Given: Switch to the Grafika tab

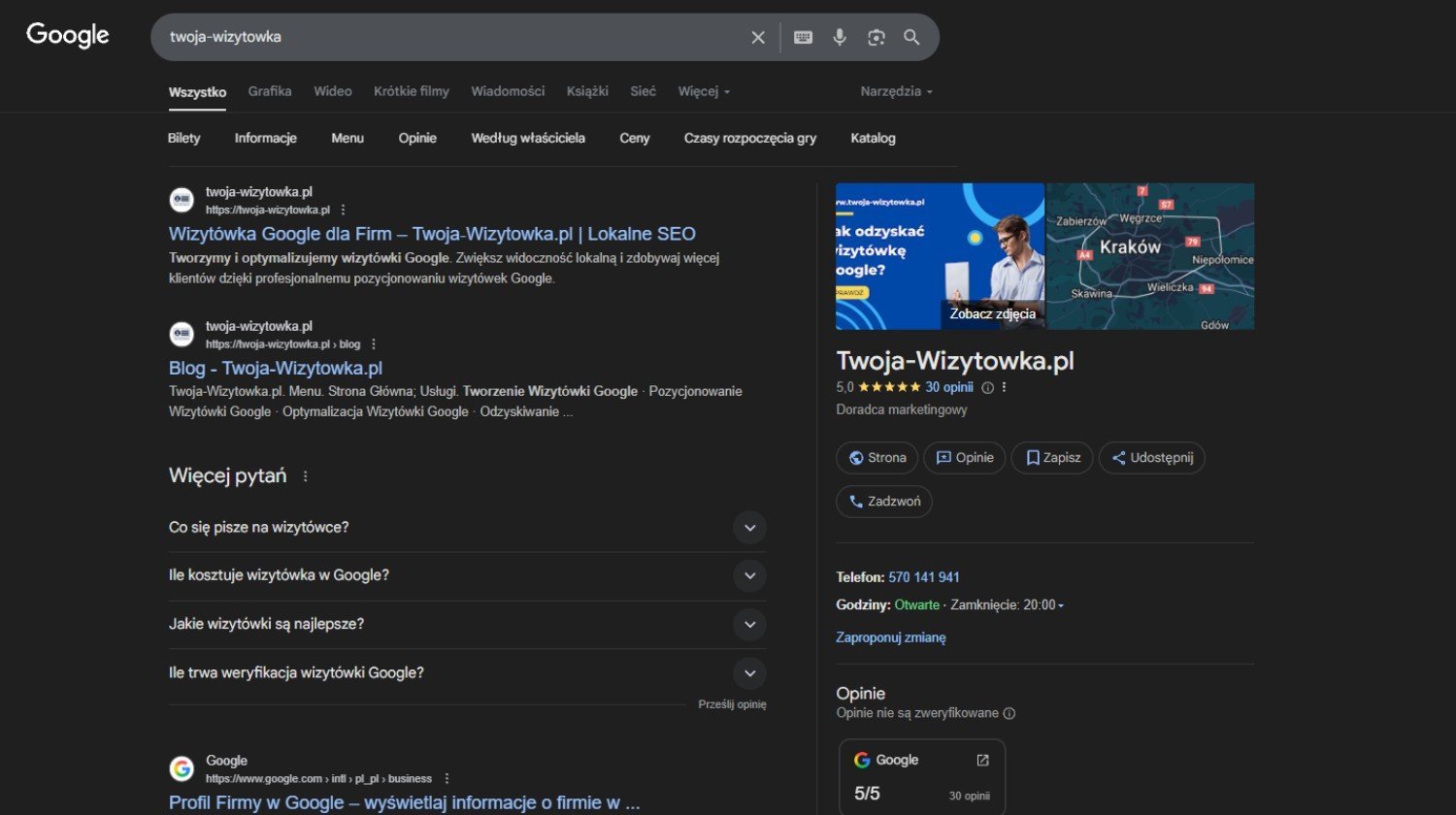Looking at the screenshot, I should tap(270, 91).
